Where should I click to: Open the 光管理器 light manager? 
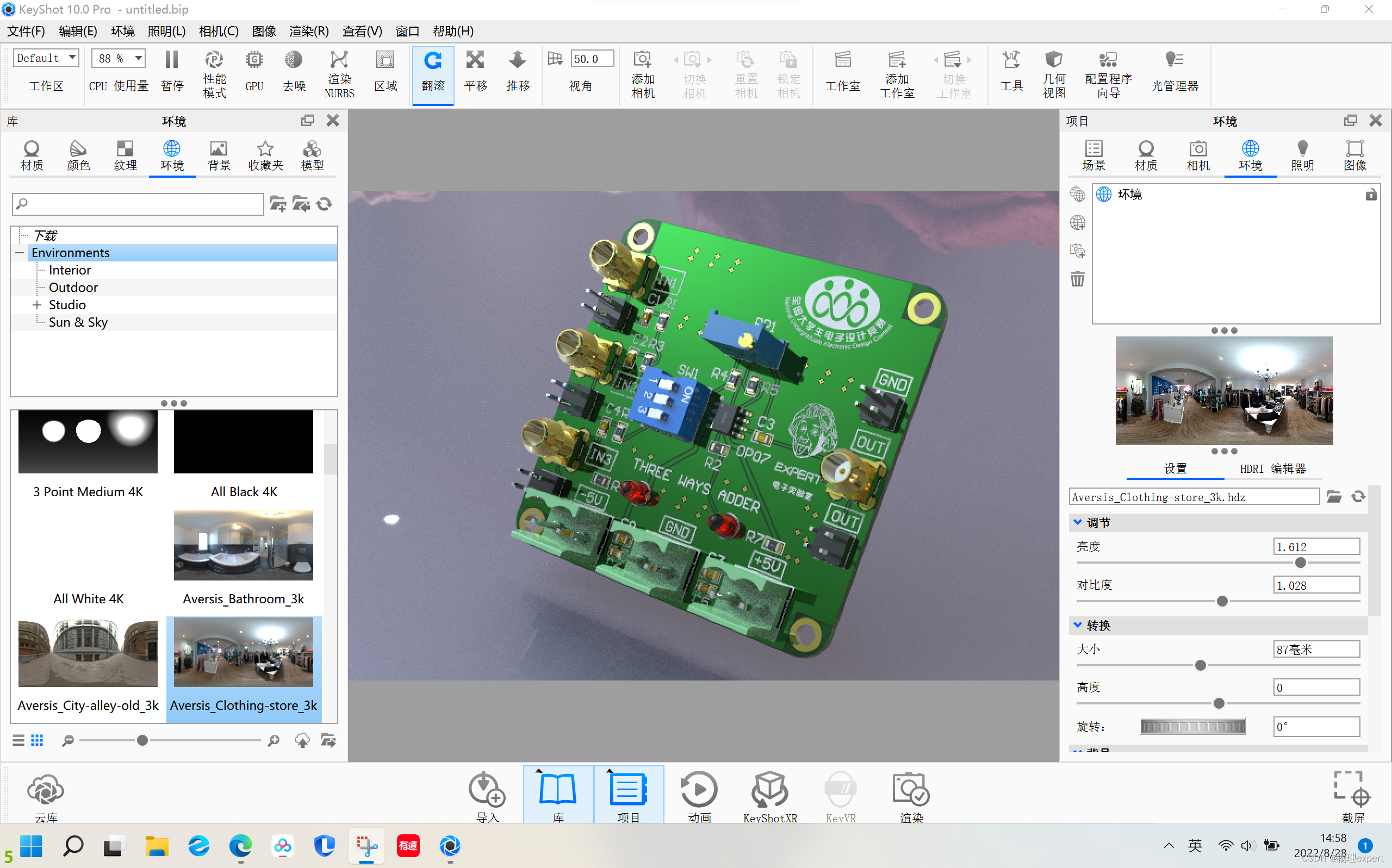tap(1174, 72)
